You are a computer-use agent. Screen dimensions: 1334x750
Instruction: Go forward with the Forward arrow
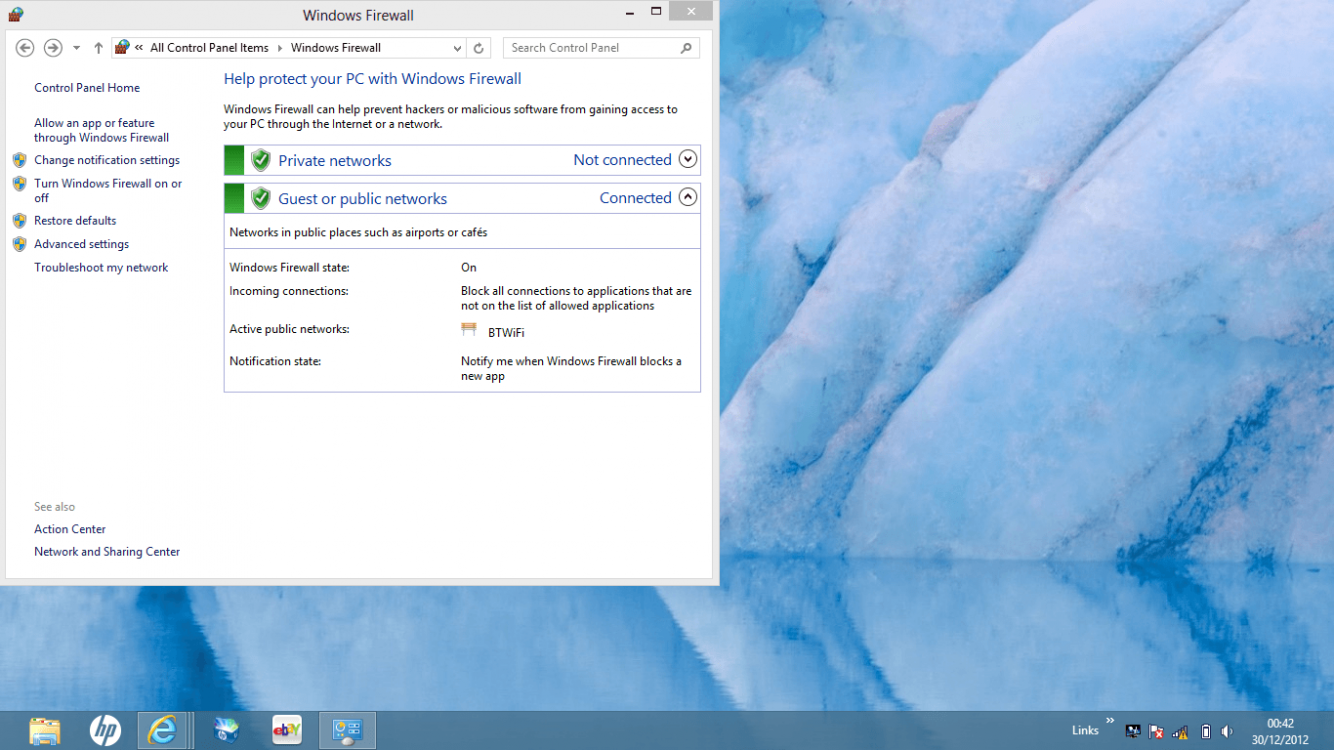[53, 48]
